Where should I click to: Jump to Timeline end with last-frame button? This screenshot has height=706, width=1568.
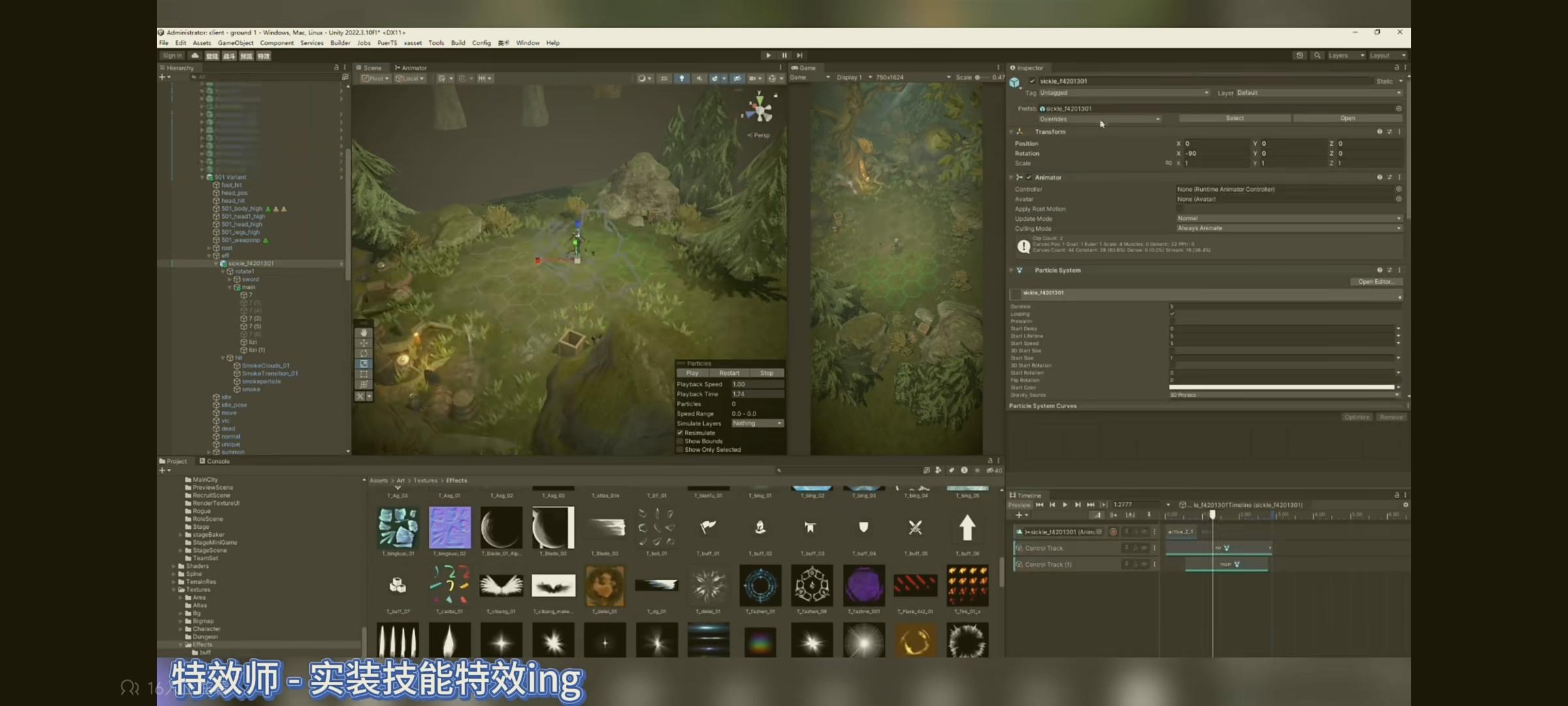tap(1090, 505)
